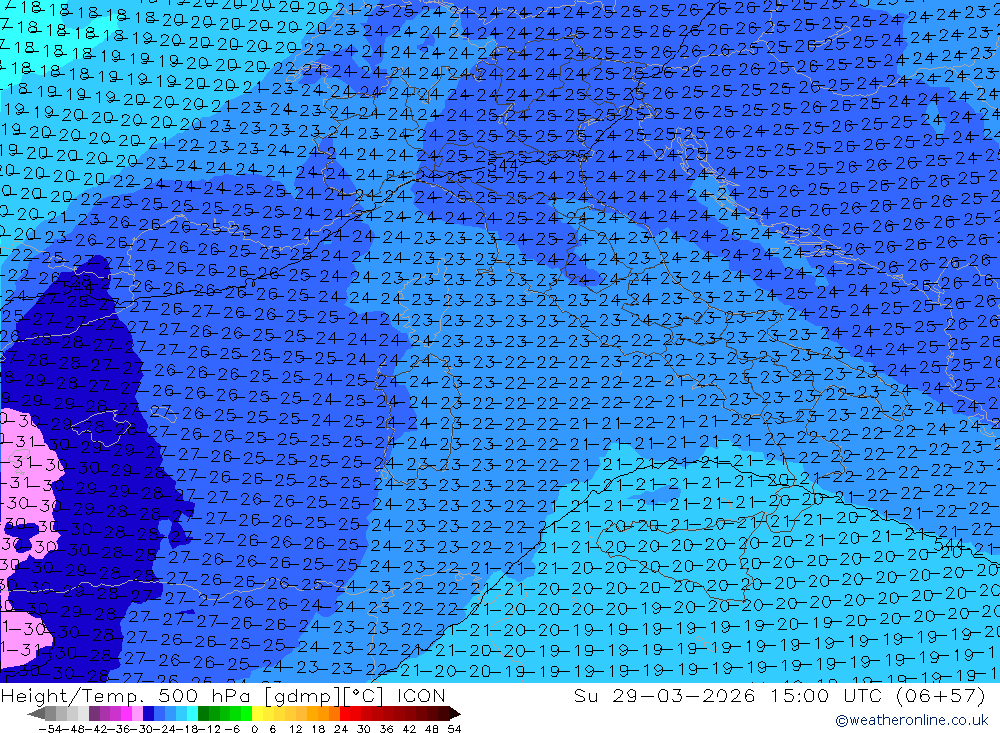Click the left gray arrow end of color scale
Viewport: 1000px width, 733px height.
click(36, 713)
